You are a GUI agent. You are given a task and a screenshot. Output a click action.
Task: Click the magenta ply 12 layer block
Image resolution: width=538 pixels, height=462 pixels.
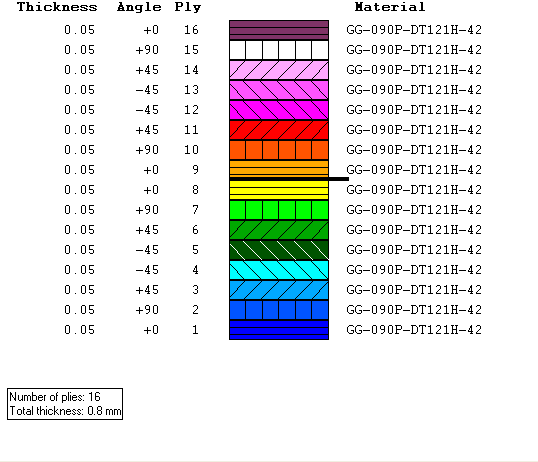pos(279,110)
